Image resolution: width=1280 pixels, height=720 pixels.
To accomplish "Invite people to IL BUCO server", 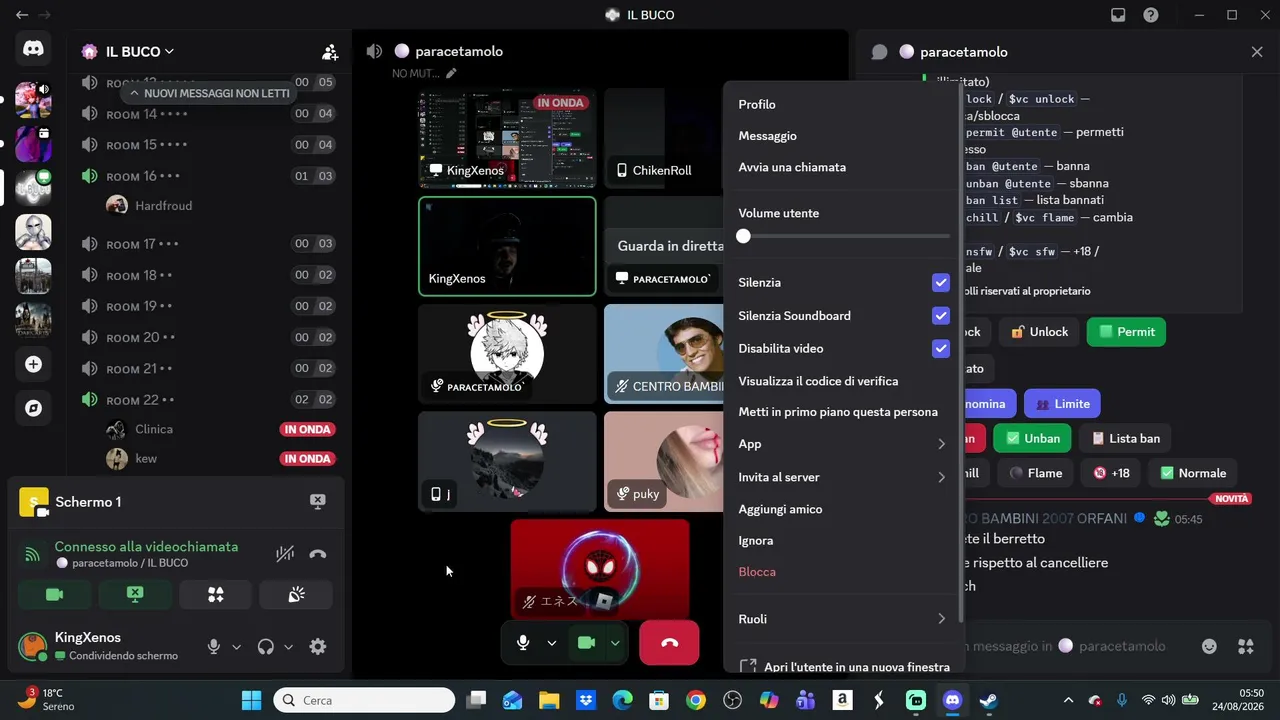I will (330, 52).
